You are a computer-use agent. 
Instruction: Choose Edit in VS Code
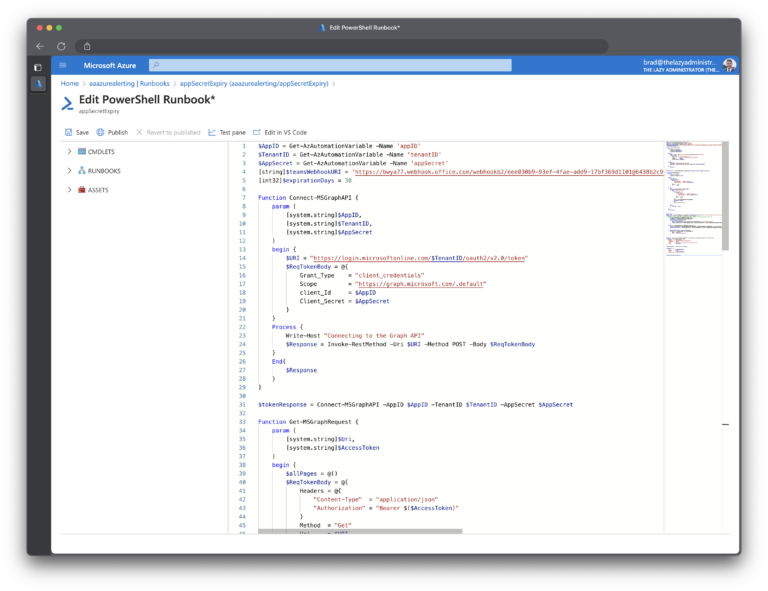280,133
